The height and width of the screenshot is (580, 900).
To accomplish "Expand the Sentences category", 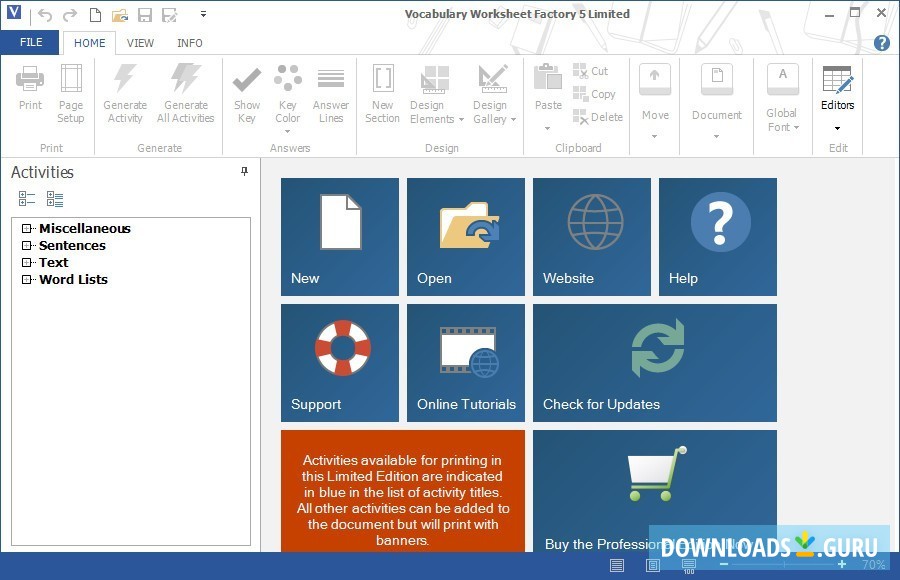I will 26,245.
